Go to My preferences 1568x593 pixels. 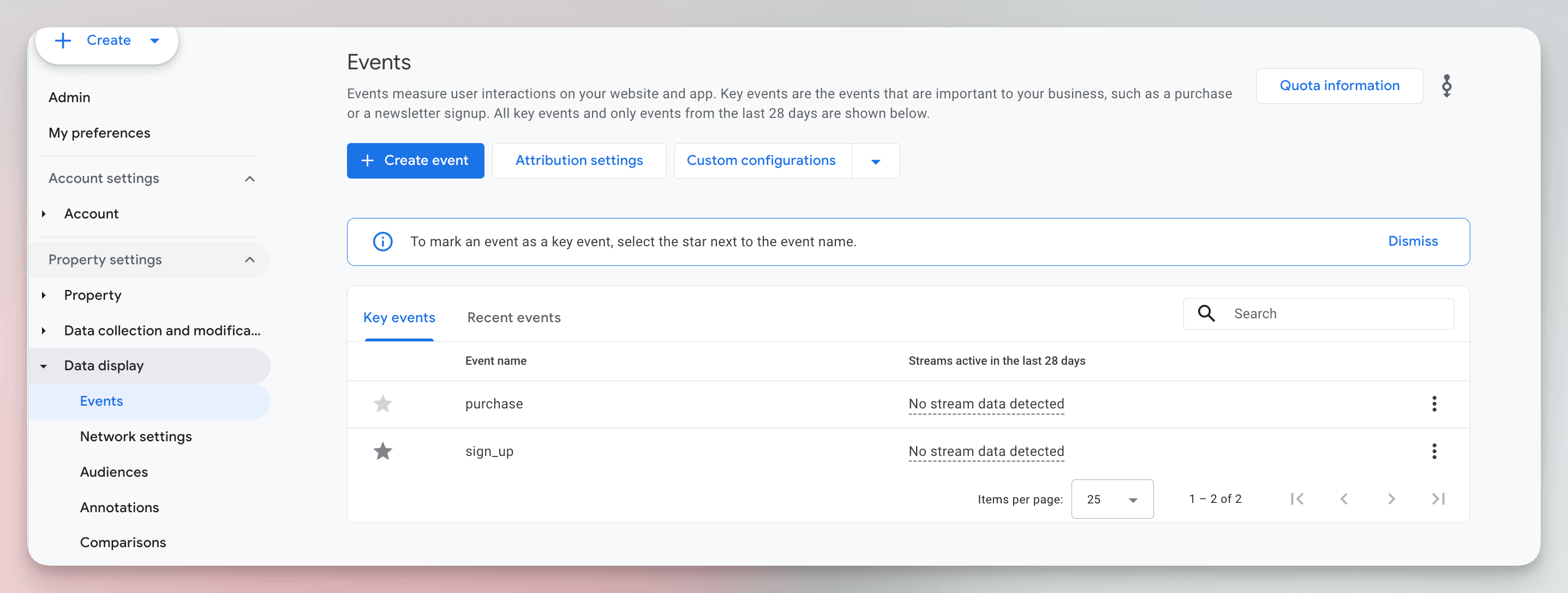[99, 133]
